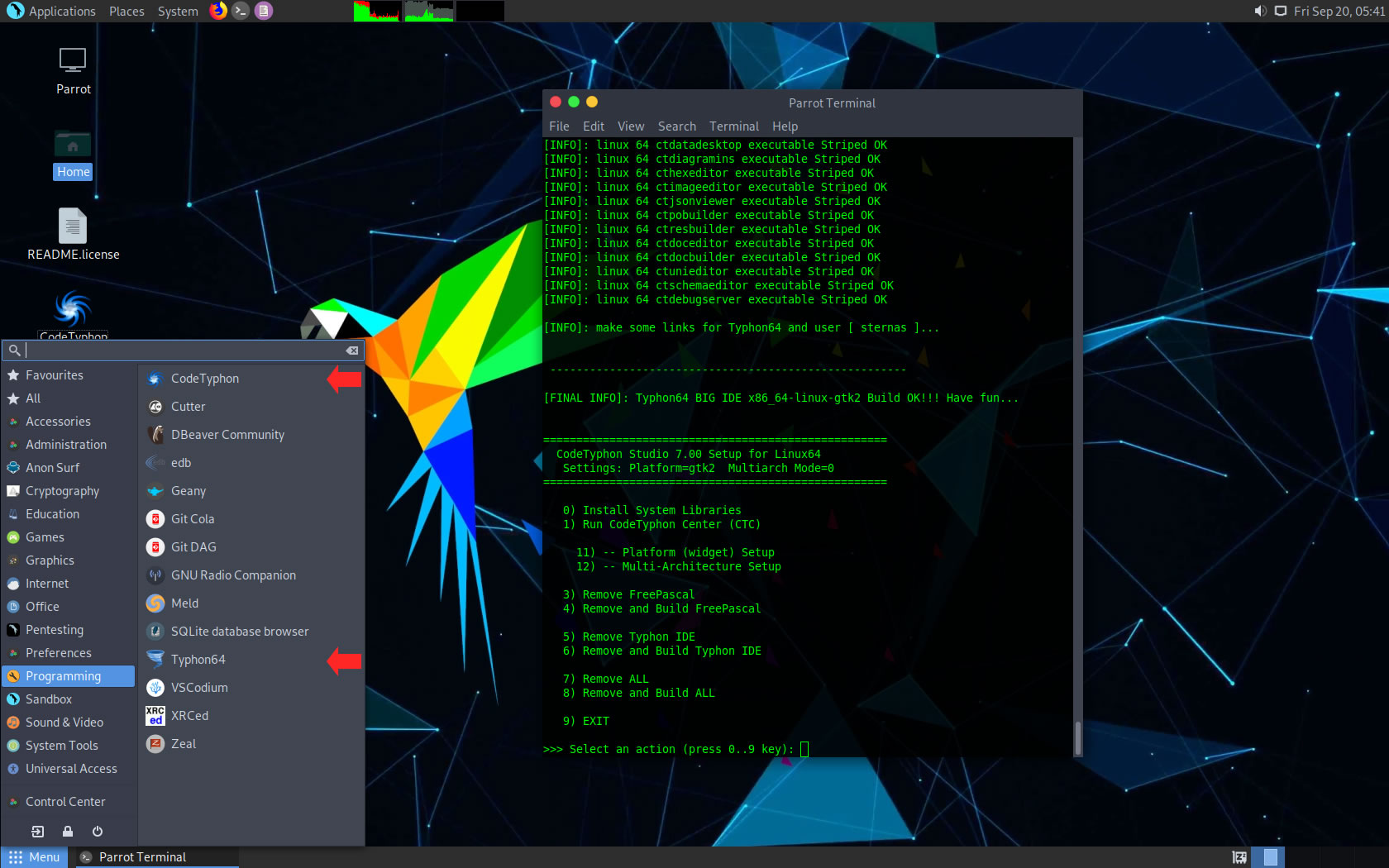Screen dimensions: 1389x868
Task: Open Internet category
Action: [x=69, y=584]
